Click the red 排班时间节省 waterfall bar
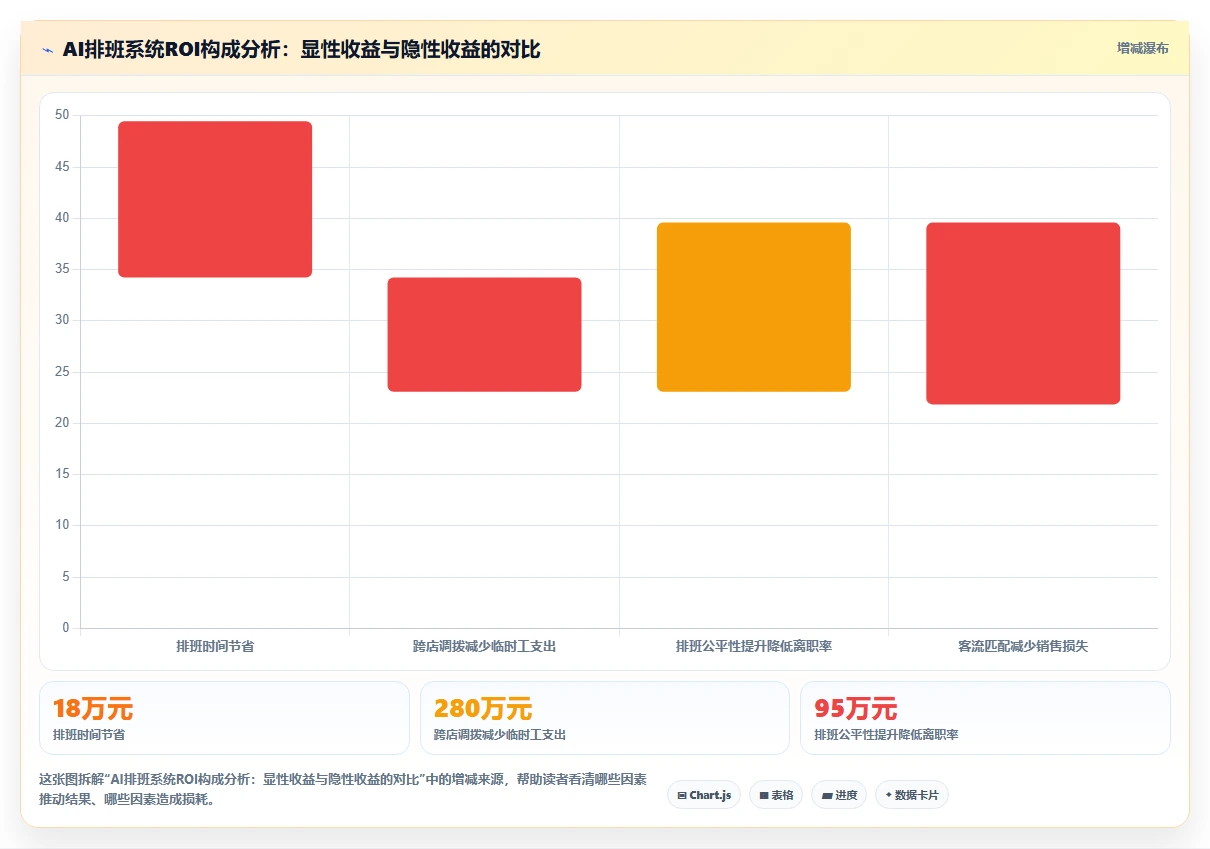 tap(215, 199)
